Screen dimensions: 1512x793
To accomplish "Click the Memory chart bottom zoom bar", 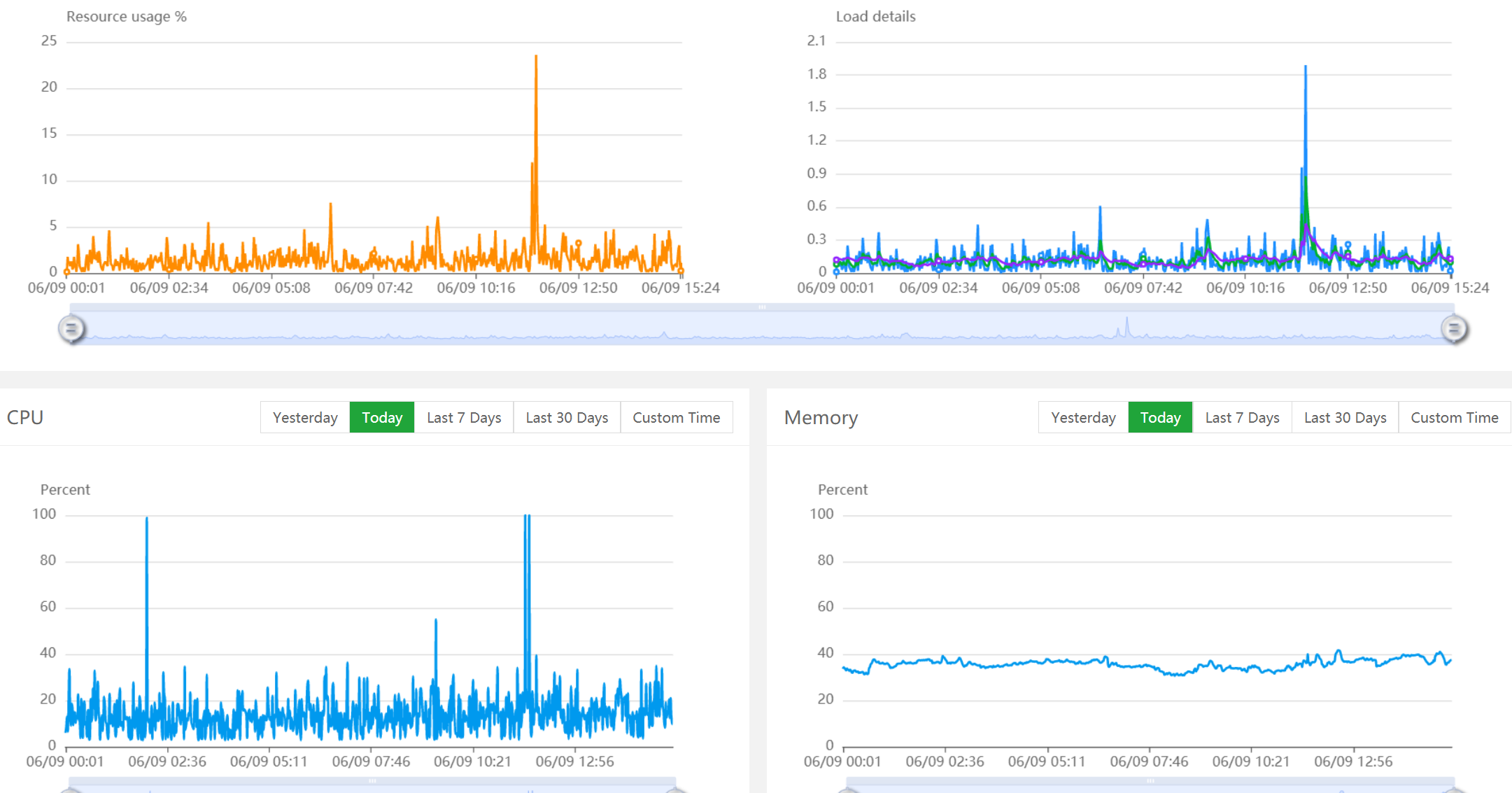I will [1150, 783].
